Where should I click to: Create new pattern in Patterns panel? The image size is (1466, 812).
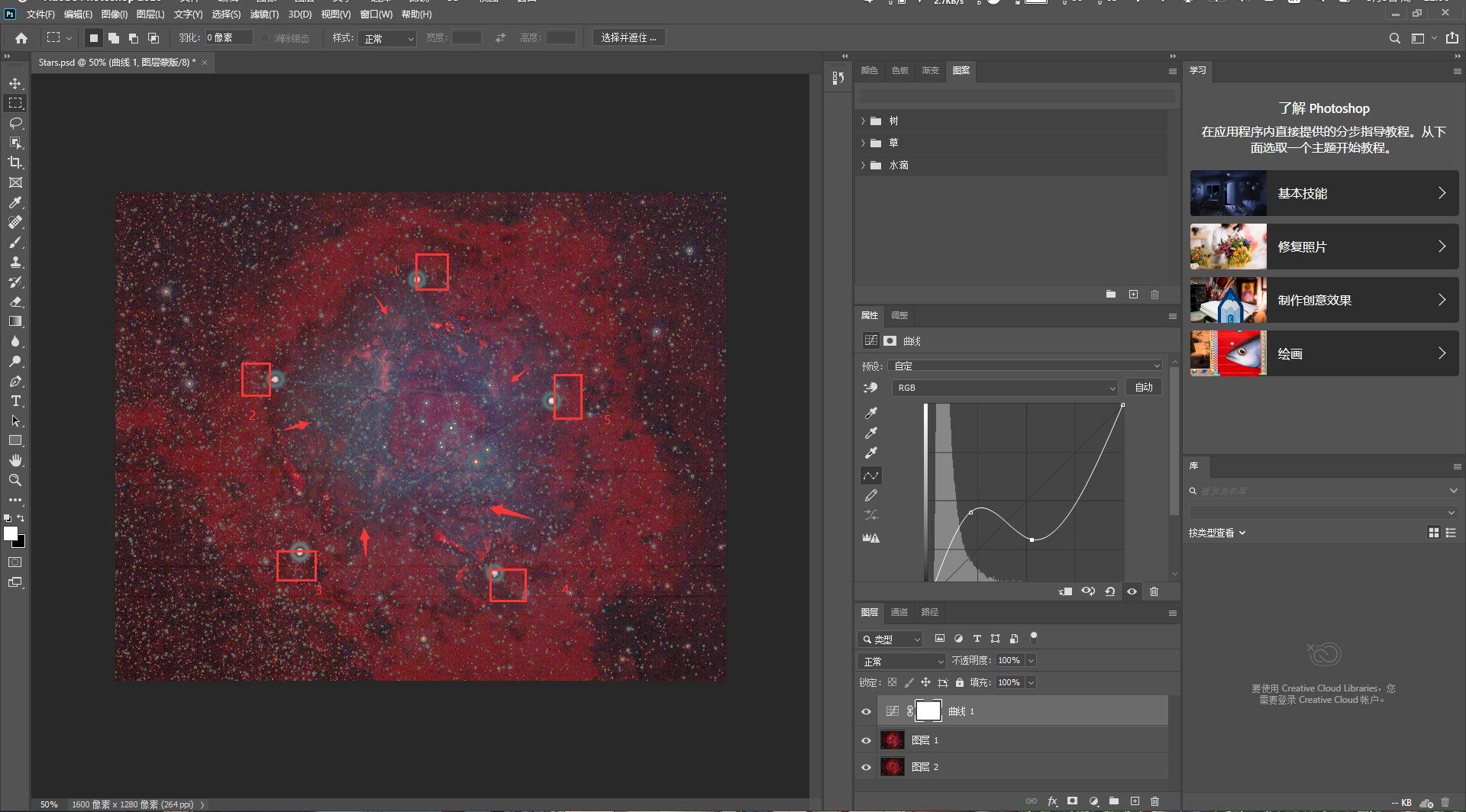[x=1133, y=294]
